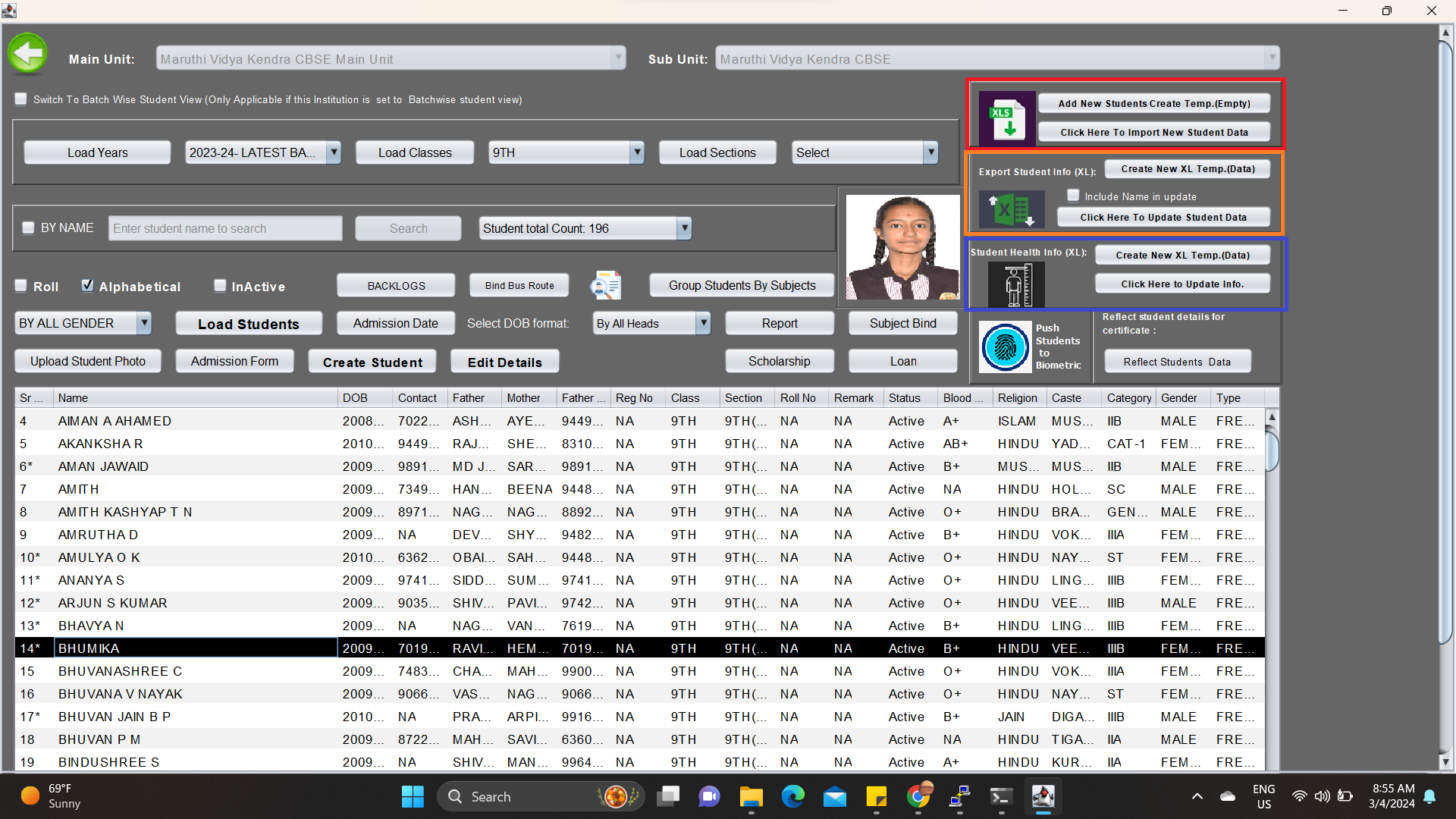Screen dimensions: 1456x819
Task: Click the fingerprint biometric push icon
Action: [1005, 347]
